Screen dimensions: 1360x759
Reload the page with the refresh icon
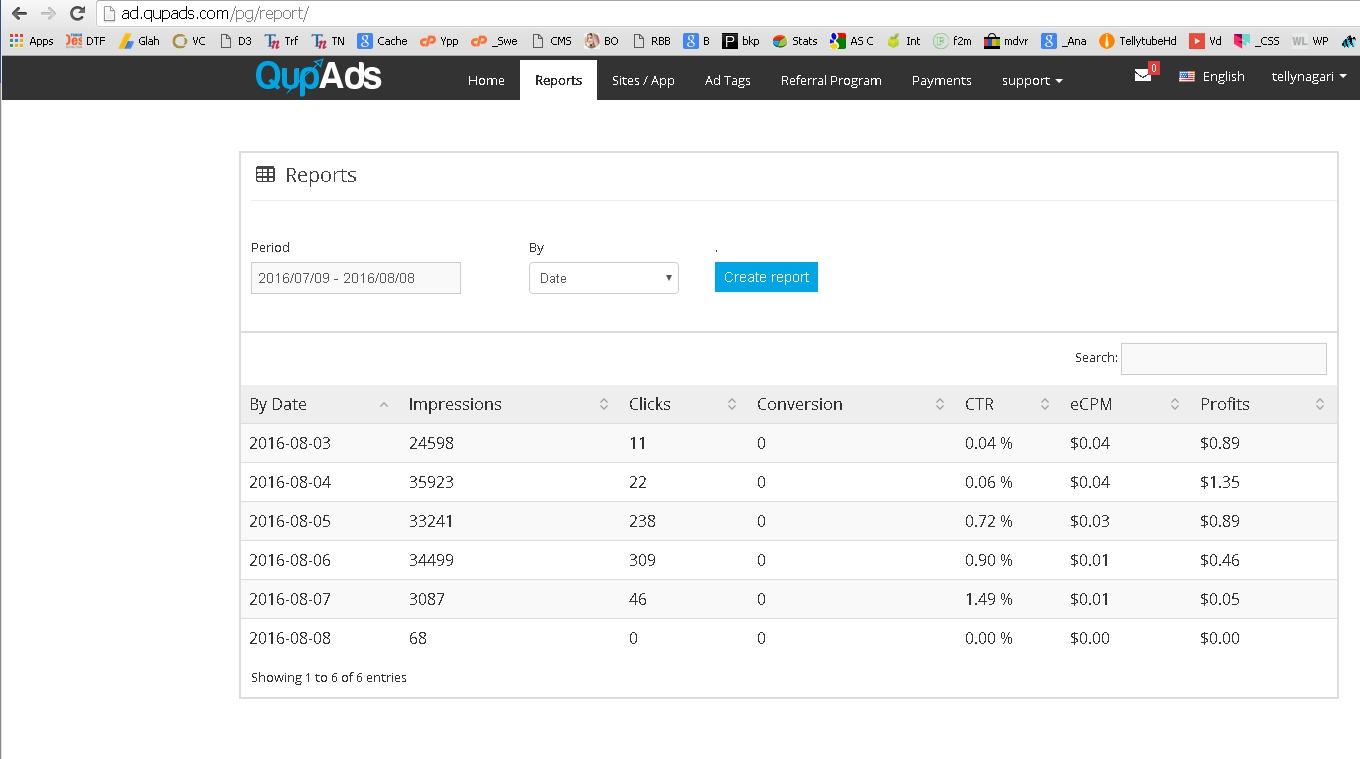pyautogui.click(x=77, y=14)
